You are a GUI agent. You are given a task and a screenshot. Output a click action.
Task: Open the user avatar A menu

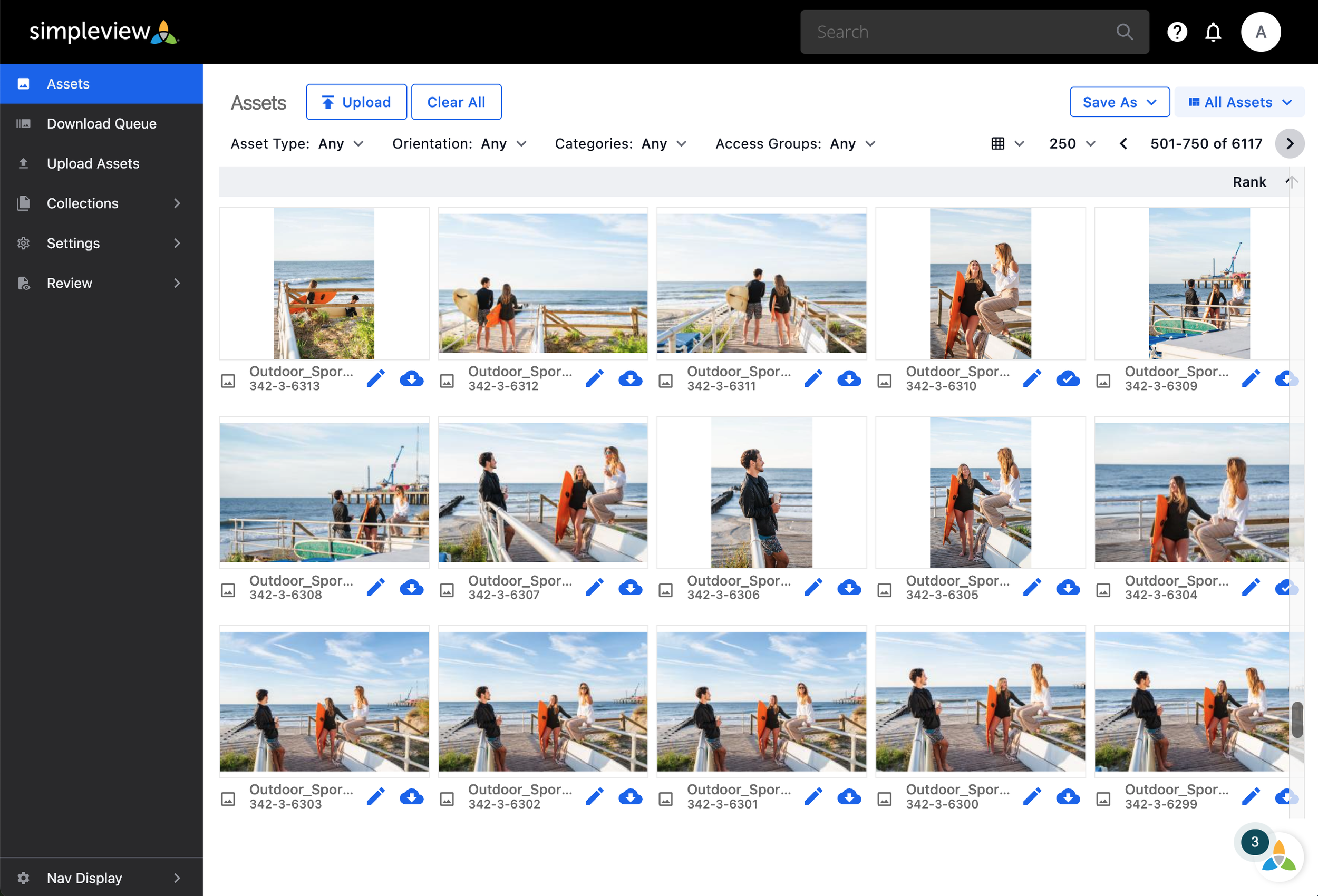pos(1260,32)
